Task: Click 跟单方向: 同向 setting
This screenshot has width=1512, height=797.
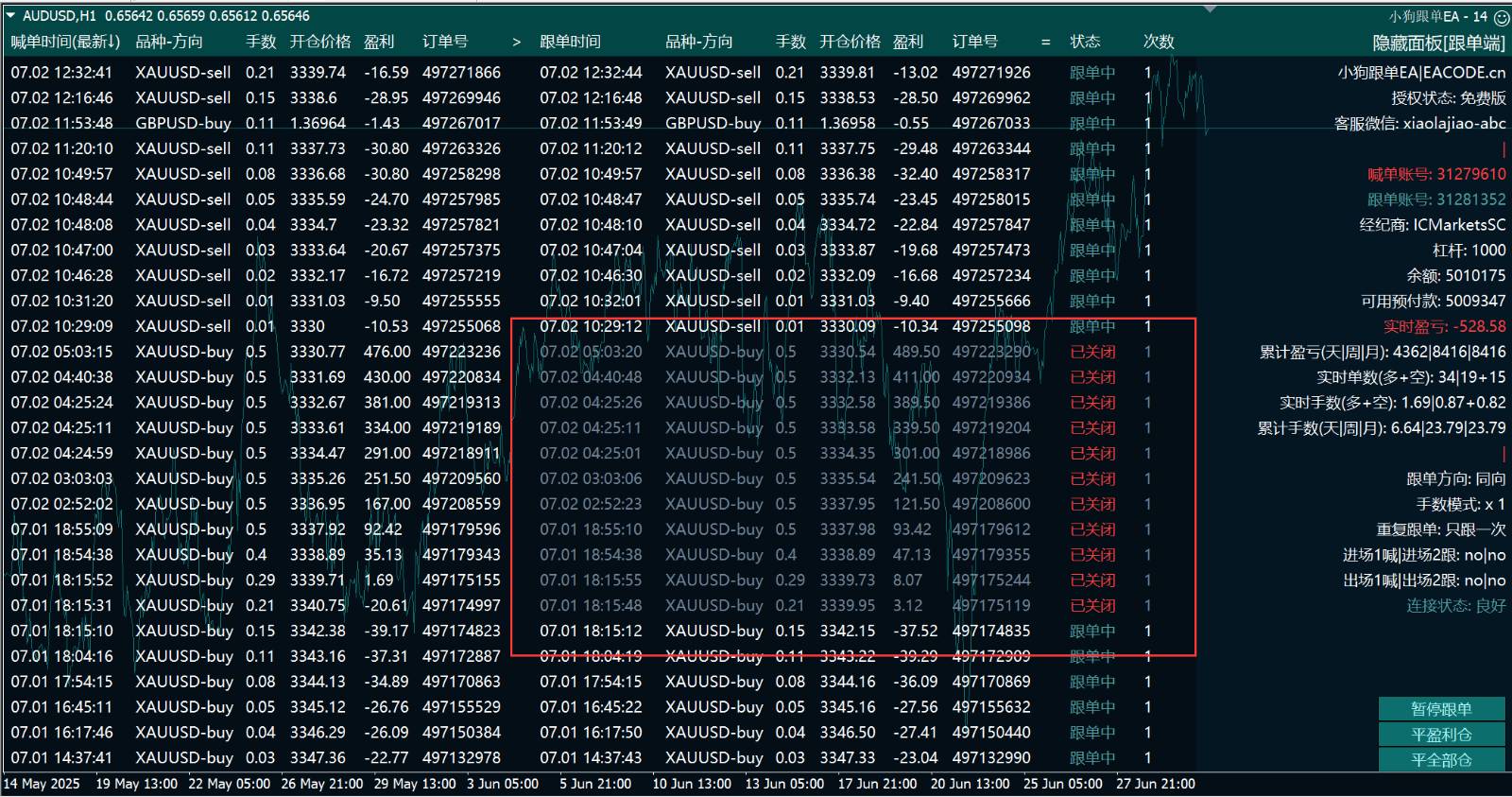Action: click(1456, 479)
